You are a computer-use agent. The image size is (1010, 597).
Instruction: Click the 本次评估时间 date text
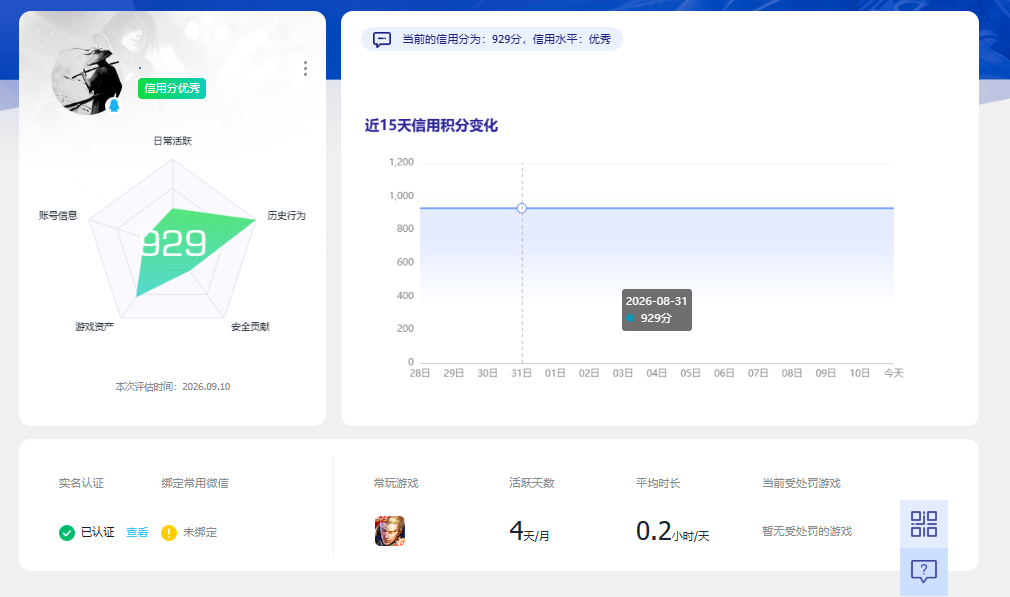173,386
